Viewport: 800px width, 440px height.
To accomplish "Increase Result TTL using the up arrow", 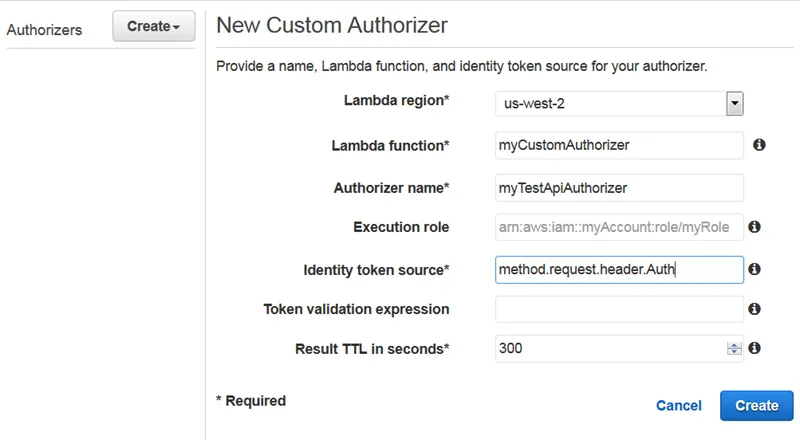I will coord(734,344).
